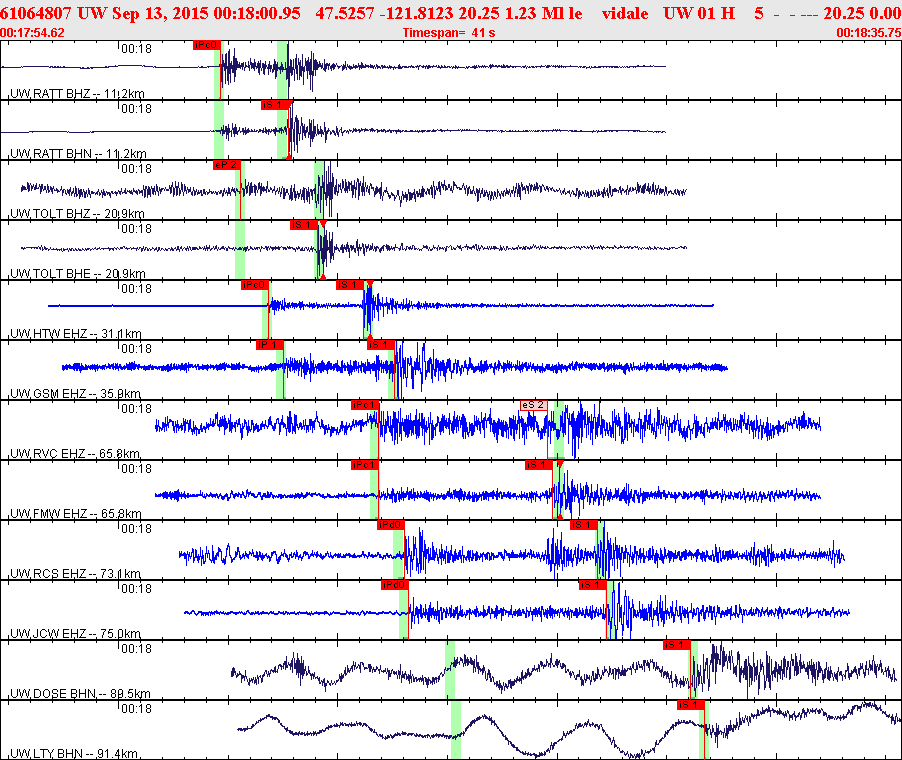Screen dimensions: 902x760
Task: Select the iS 1 pick flag on FMW EHZ
Action: point(538,465)
